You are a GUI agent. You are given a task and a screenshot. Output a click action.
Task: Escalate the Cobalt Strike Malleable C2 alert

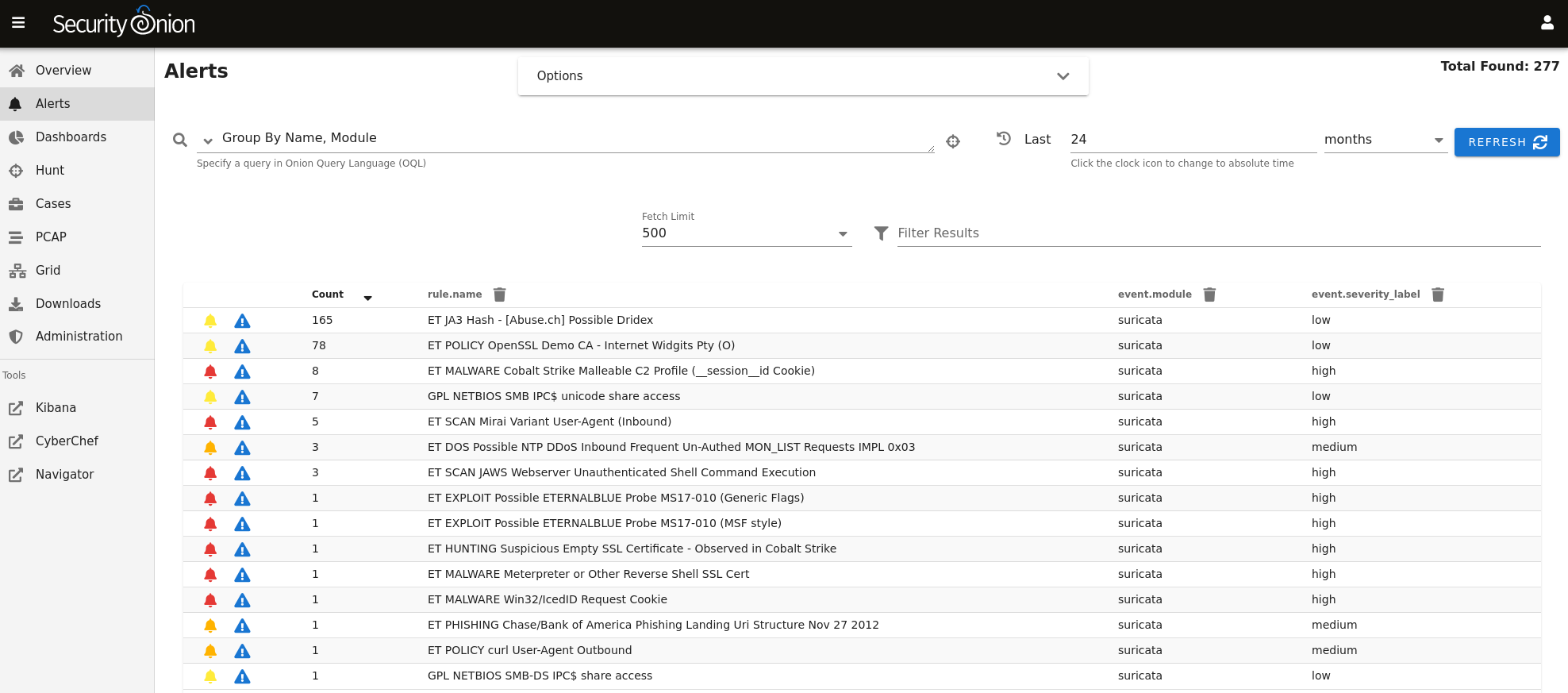click(x=242, y=372)
